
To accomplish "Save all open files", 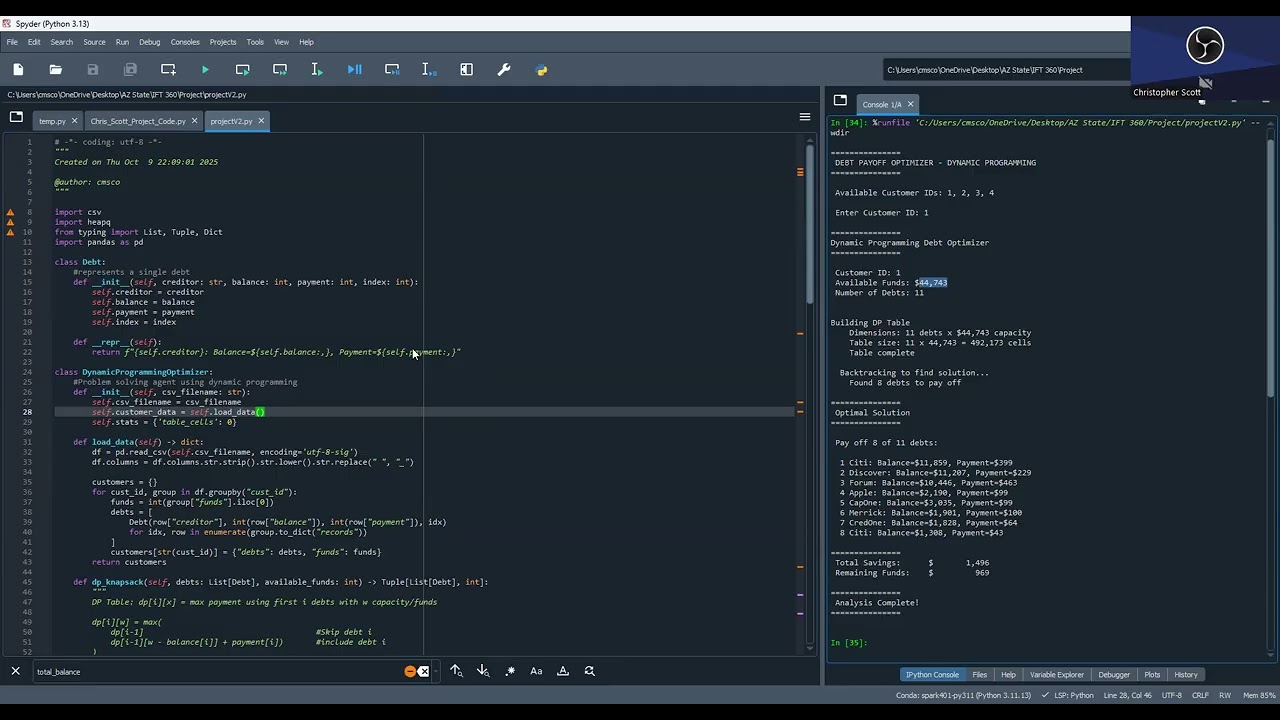I will click(130, 70).
